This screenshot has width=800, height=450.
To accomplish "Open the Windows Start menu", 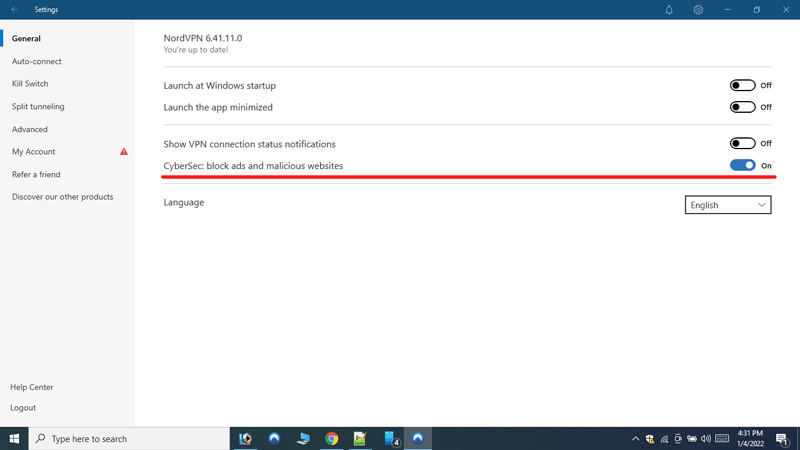I will (x=14, y=439).
